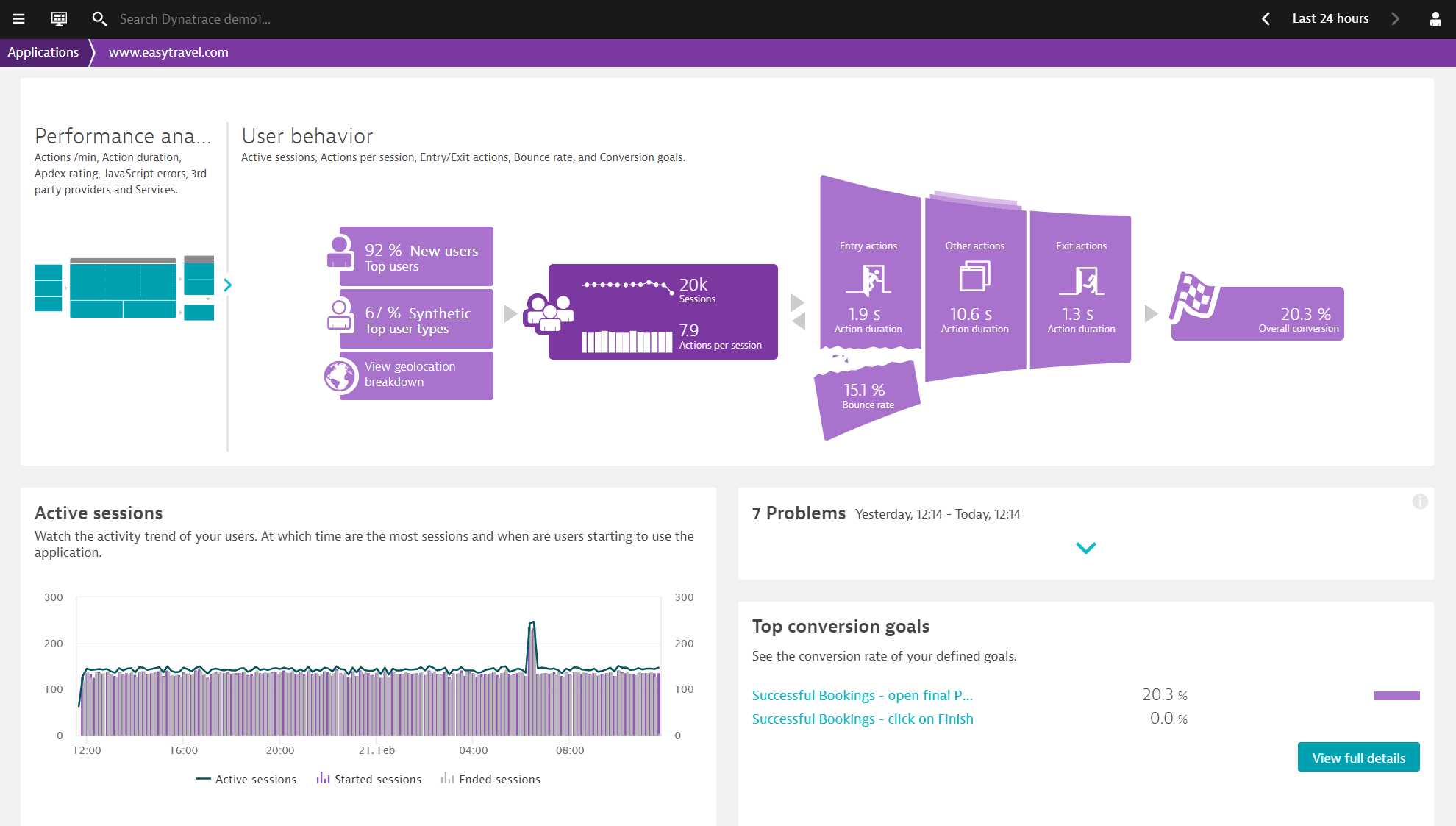
Task: Click the top user types person icon
Action: point(340,315)
